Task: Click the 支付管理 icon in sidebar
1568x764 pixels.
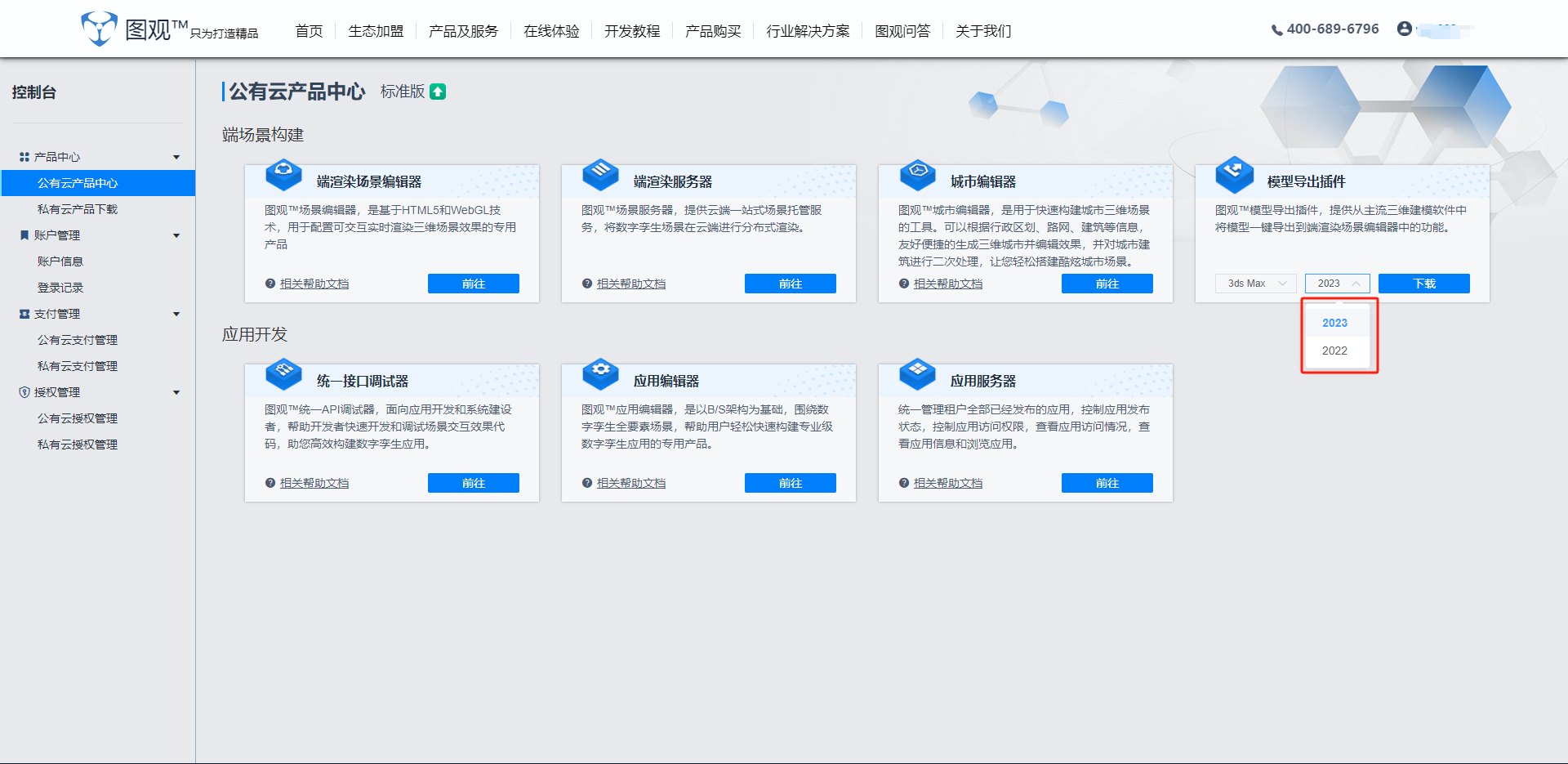Action: [x=24, y=314]
